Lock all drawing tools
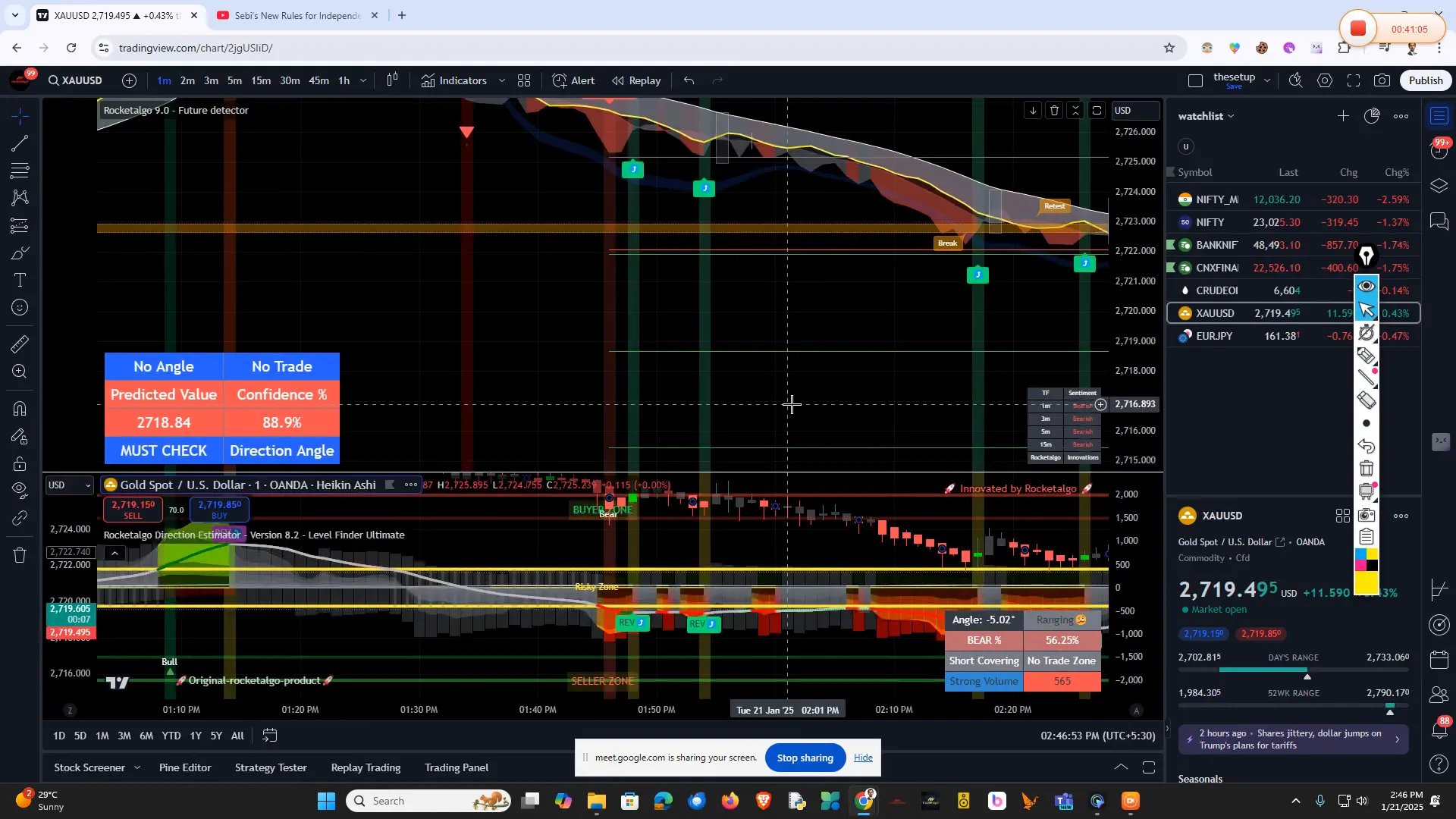The image size is (1456, 819). tap(20, 464)
